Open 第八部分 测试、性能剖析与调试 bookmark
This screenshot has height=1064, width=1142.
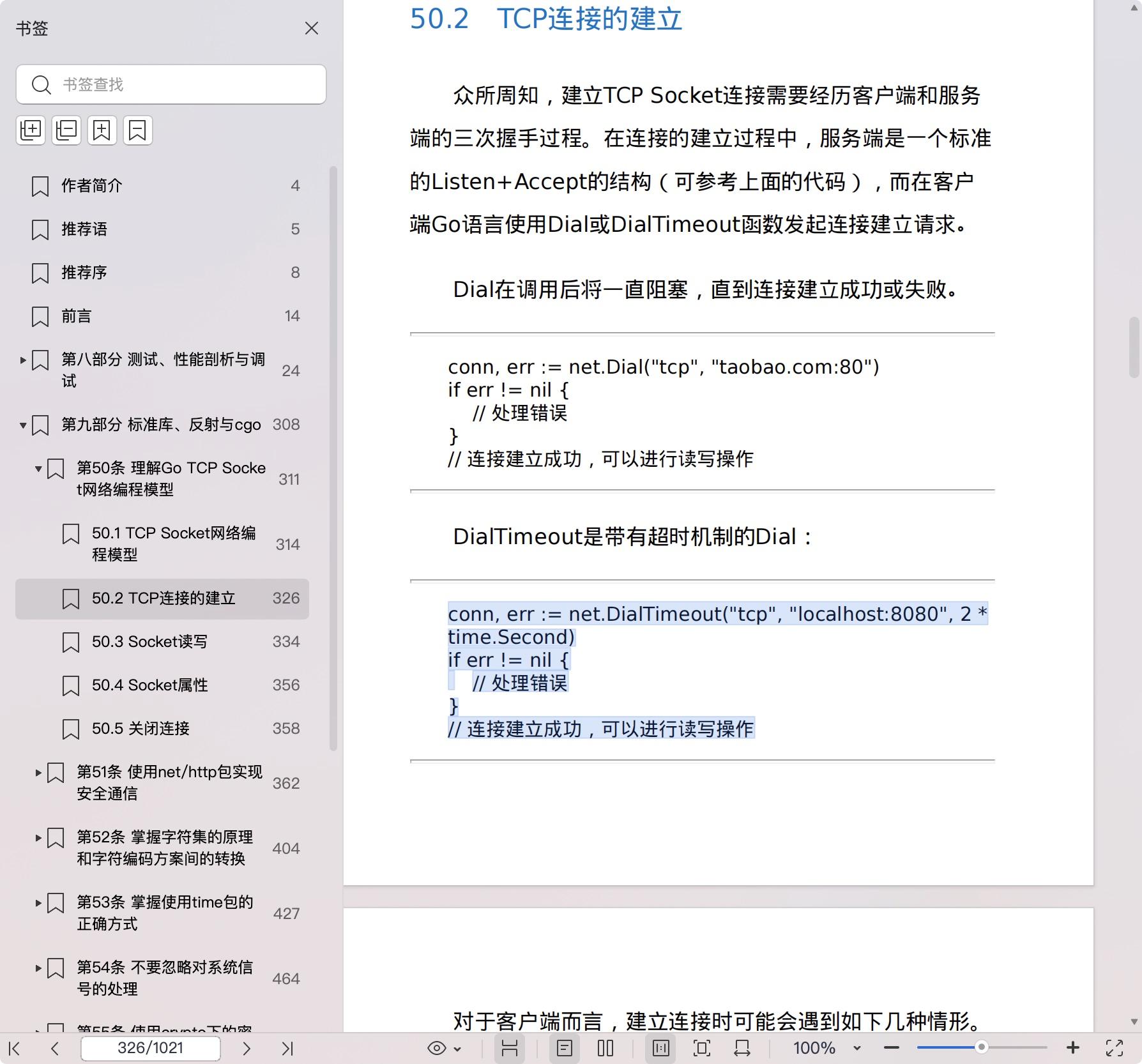[163, 370]
